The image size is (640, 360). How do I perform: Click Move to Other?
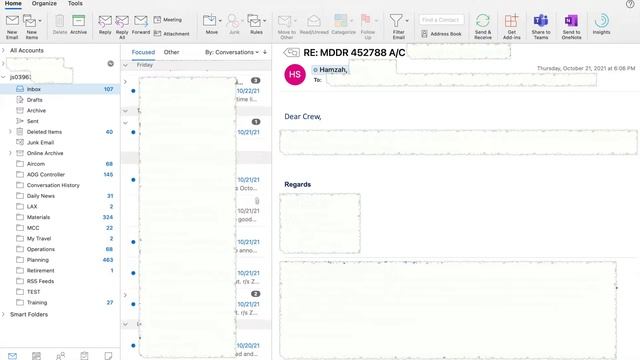coord(287,27)
